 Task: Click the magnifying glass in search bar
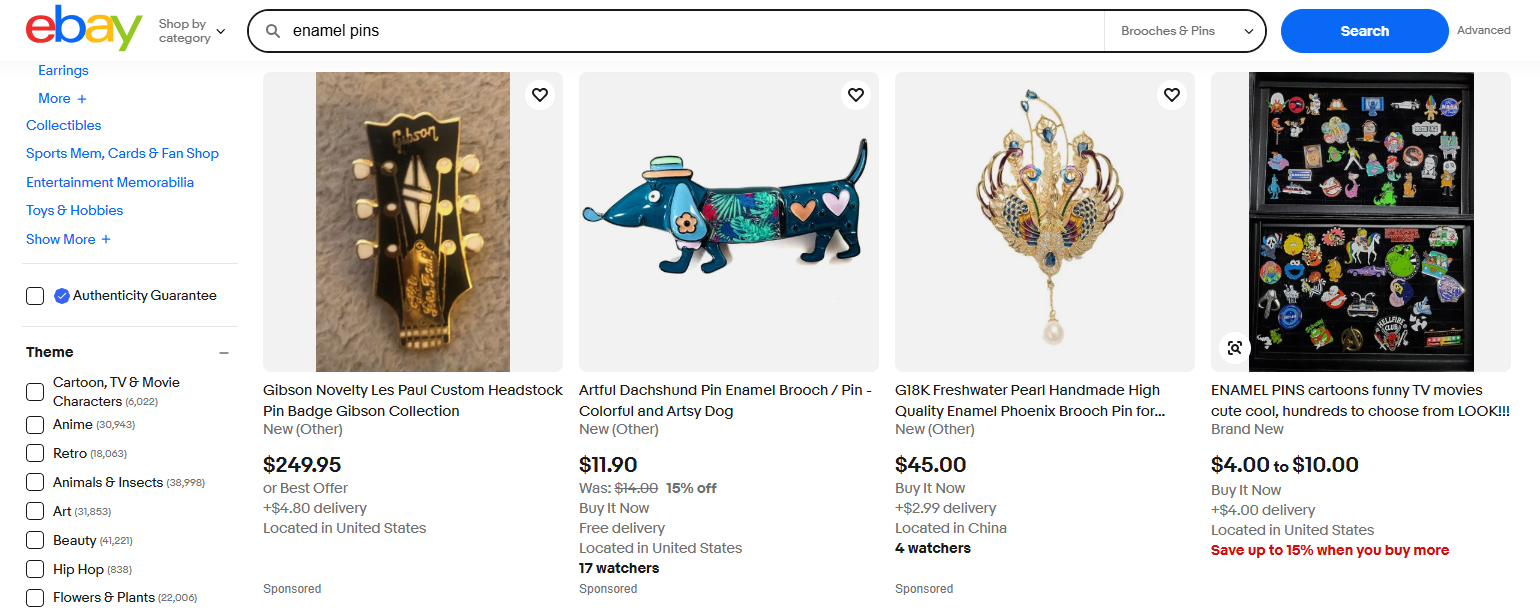click(272, 31)
